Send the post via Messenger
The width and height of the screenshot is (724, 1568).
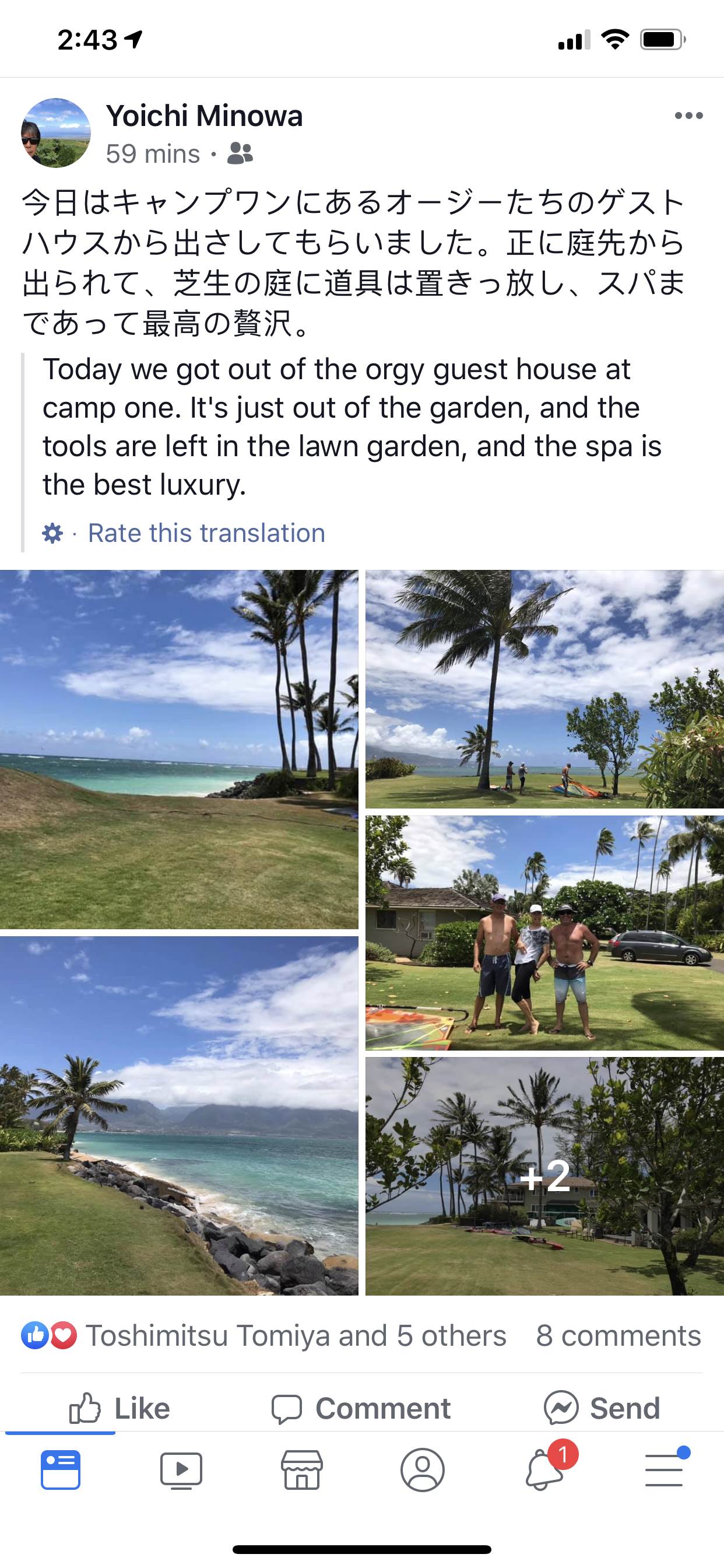pyautogui.click(x=602, y=1408)
